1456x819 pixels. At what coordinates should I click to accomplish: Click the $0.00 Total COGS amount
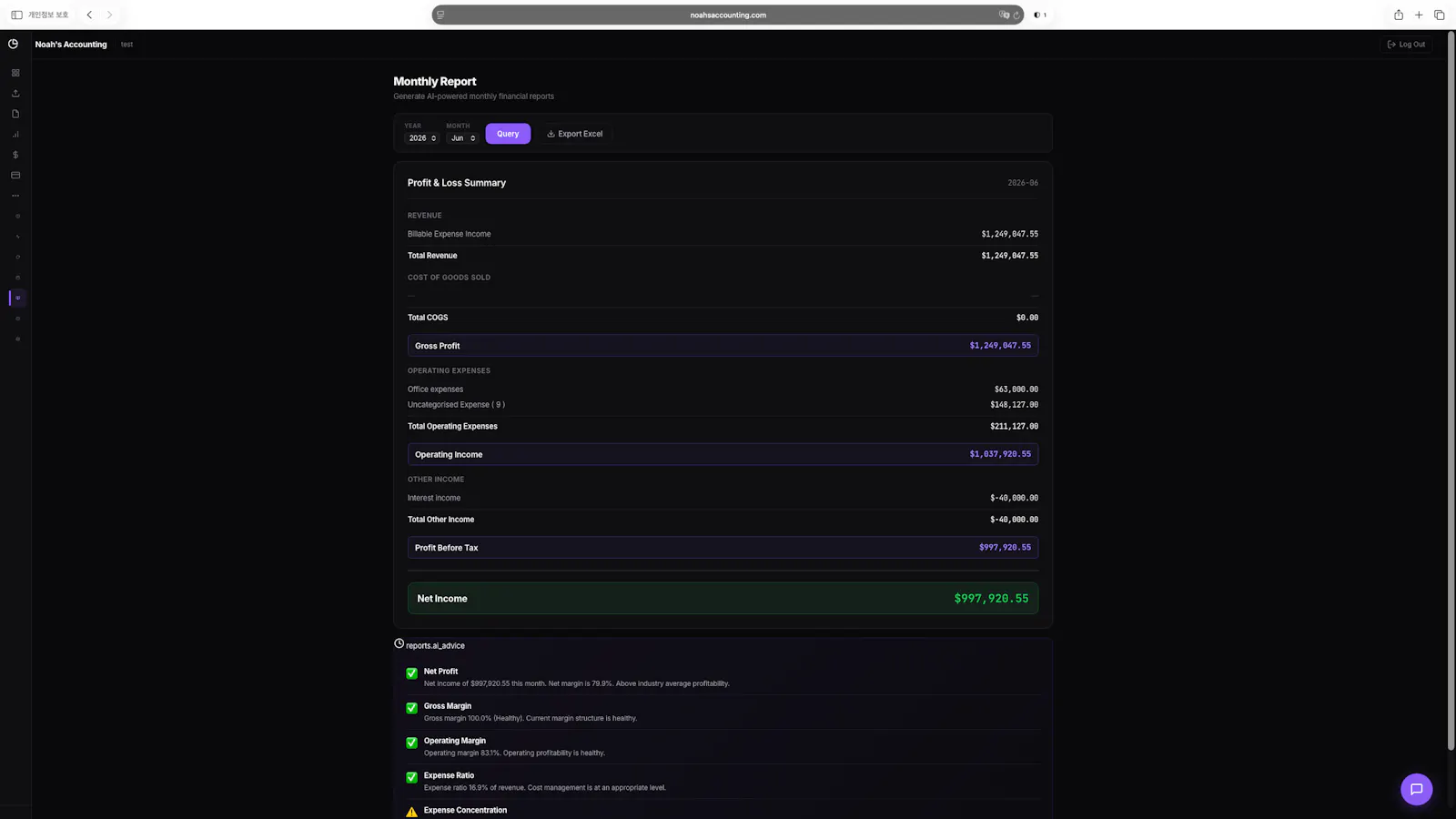[x=1027, y=318]
